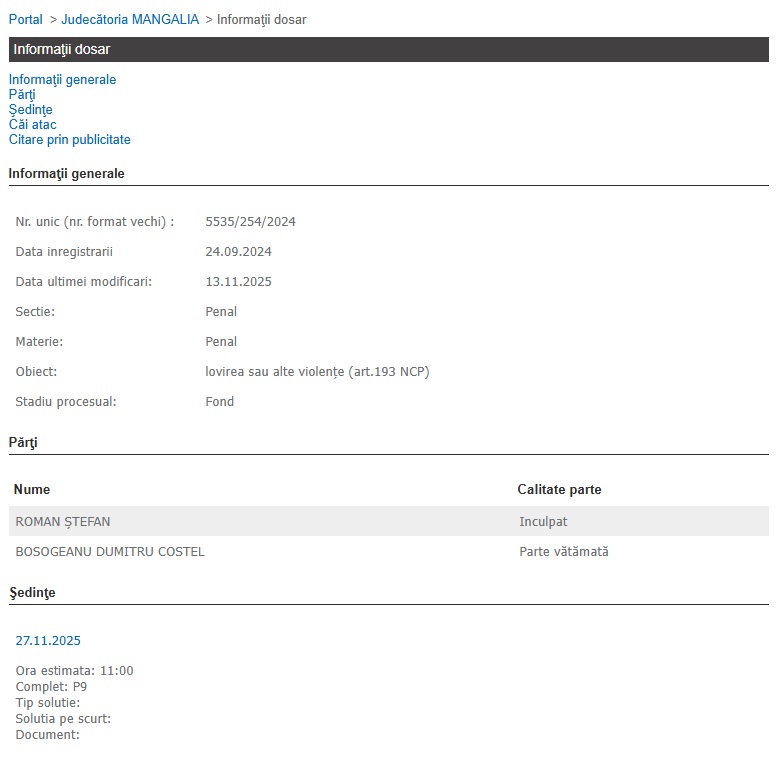Open the Portal breadcrumb link
Image resolution: width=778 pixels, height=760 pixels.
tap(25, 19)
